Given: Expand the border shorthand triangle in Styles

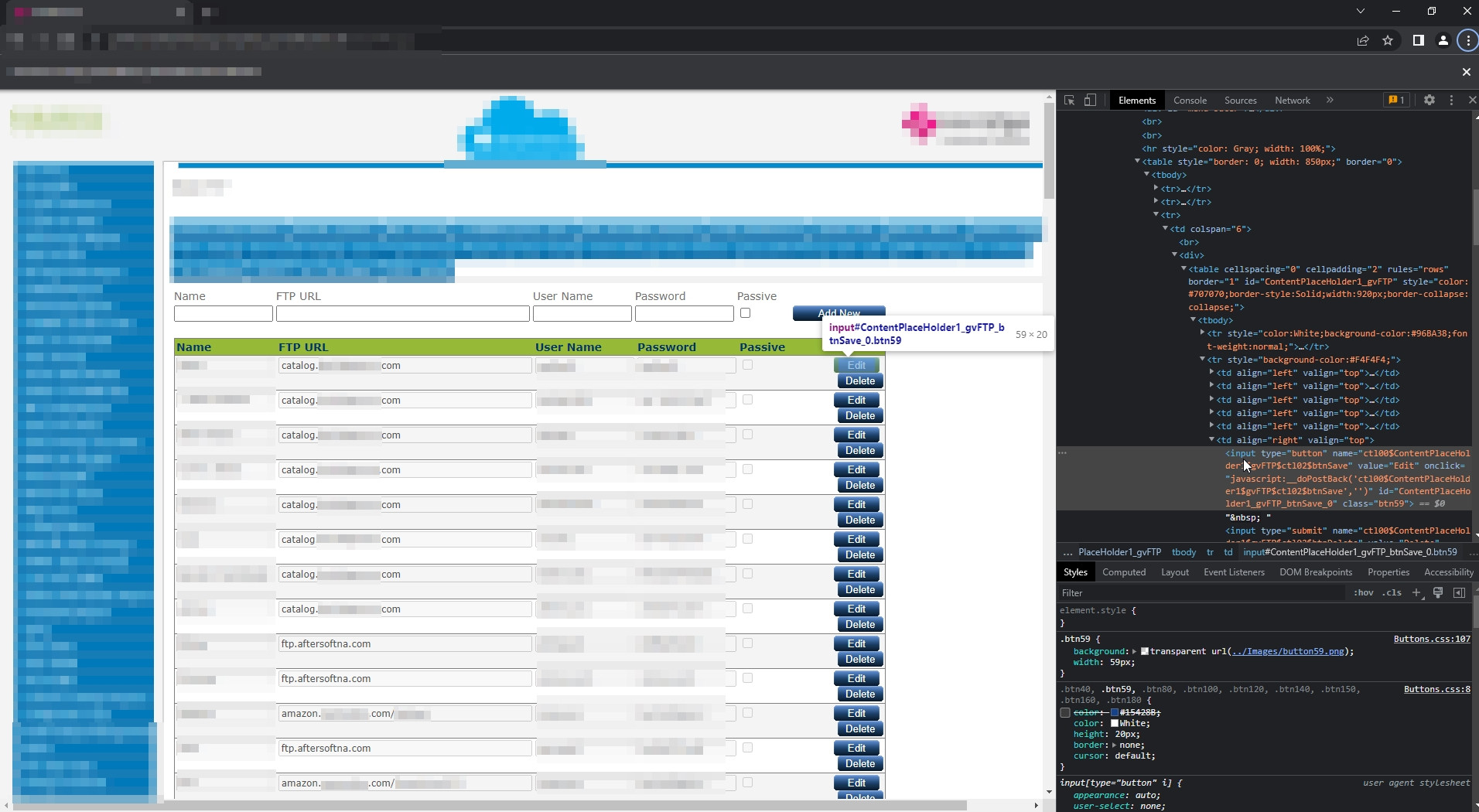Looking at the screenshot, I should (x=1114, y=745).
